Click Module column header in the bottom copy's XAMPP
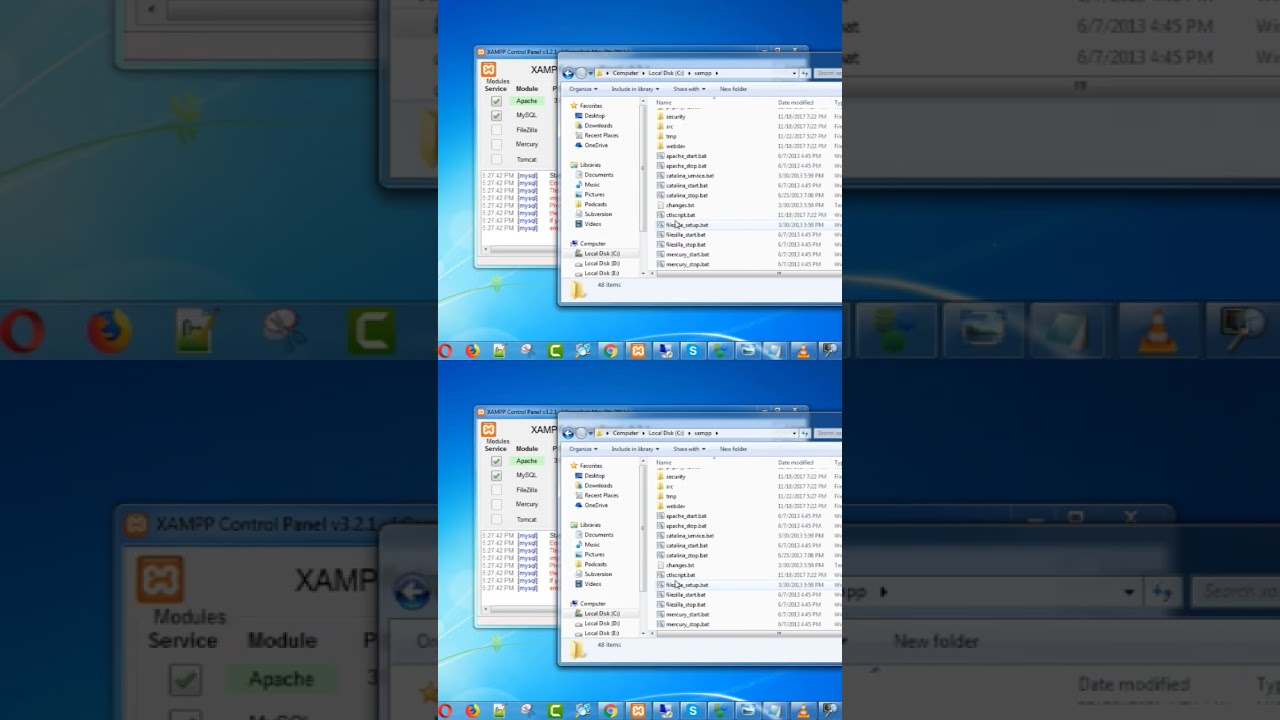Image resolution: width=1280 pixels, height=720 pixels. click(527, 449)
